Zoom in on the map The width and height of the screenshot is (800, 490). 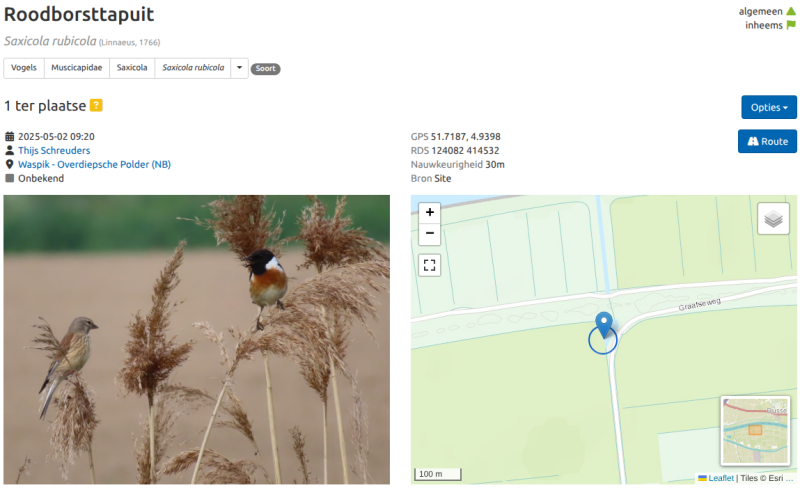coord(430,212)
